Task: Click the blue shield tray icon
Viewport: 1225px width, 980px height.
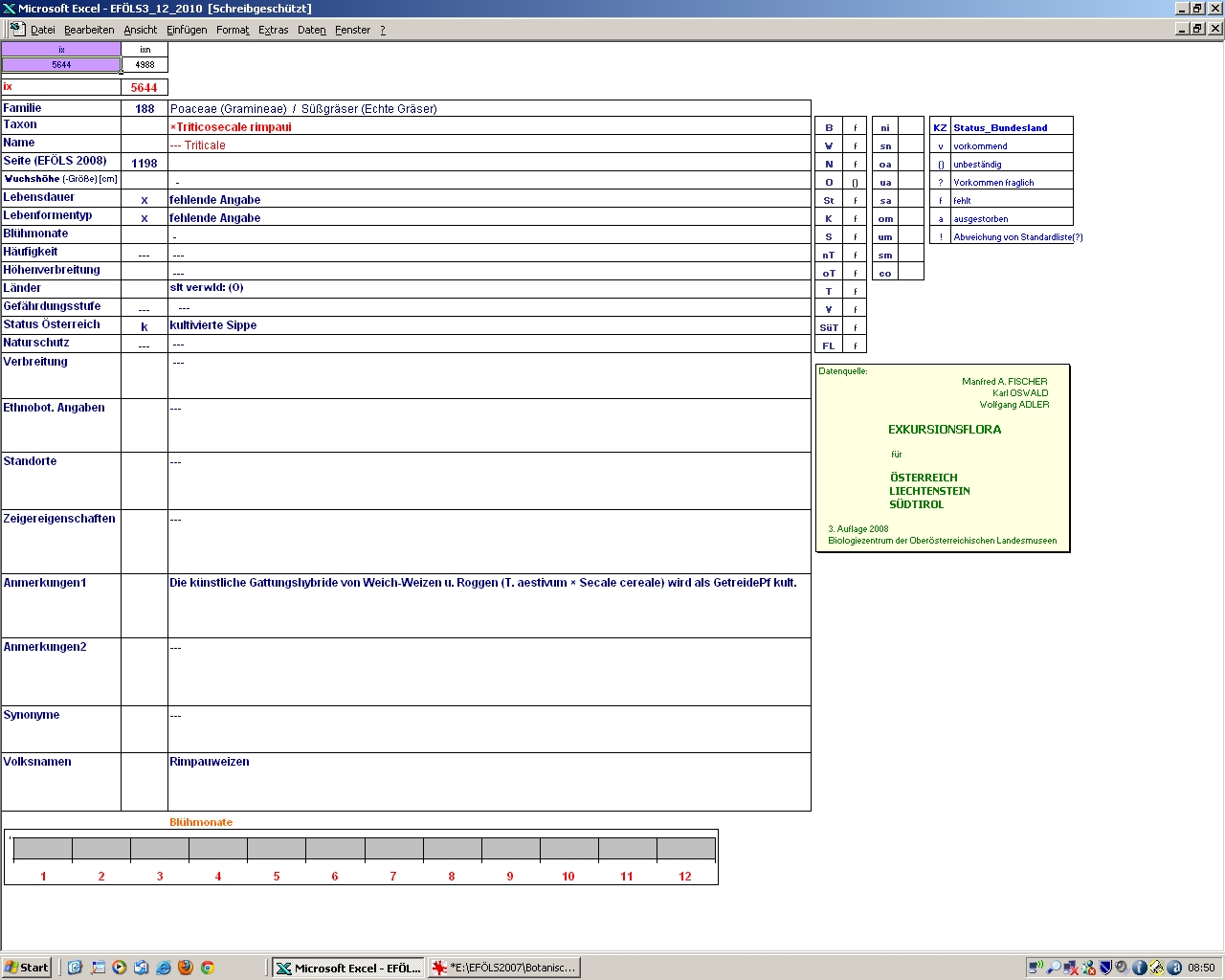Action: [1105, 968]
